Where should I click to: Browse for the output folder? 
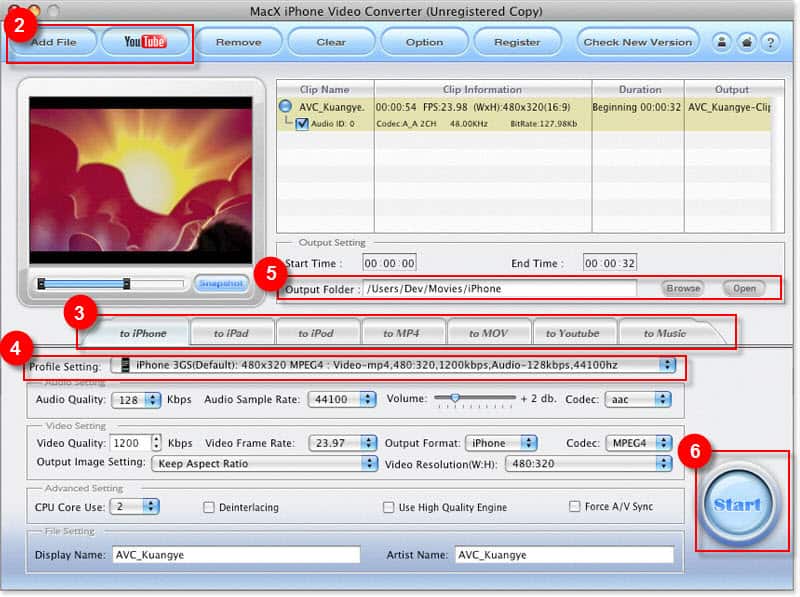point(683,288)
